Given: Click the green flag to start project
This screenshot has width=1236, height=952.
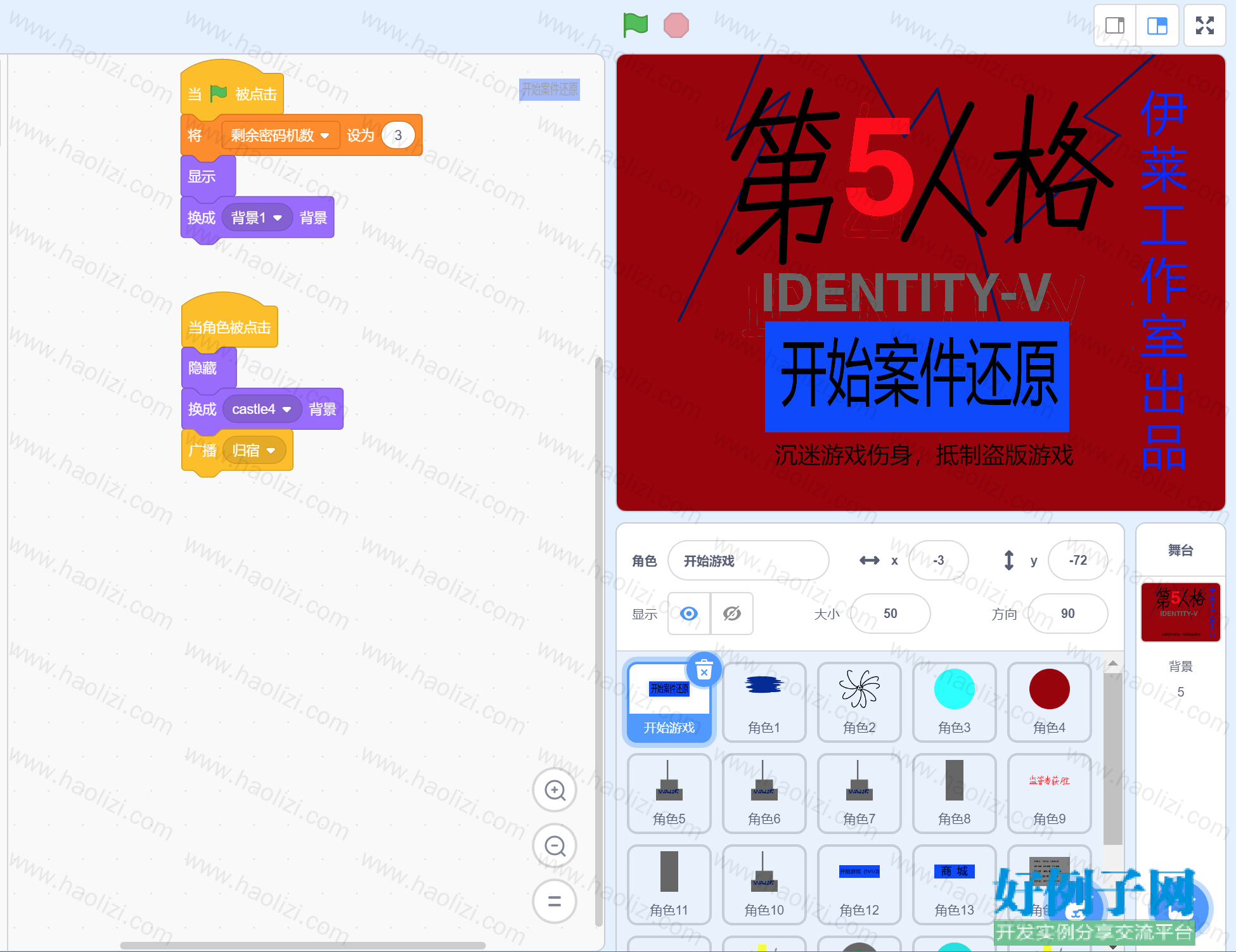Looking at the screenshot, I should (x=635, y=25).
